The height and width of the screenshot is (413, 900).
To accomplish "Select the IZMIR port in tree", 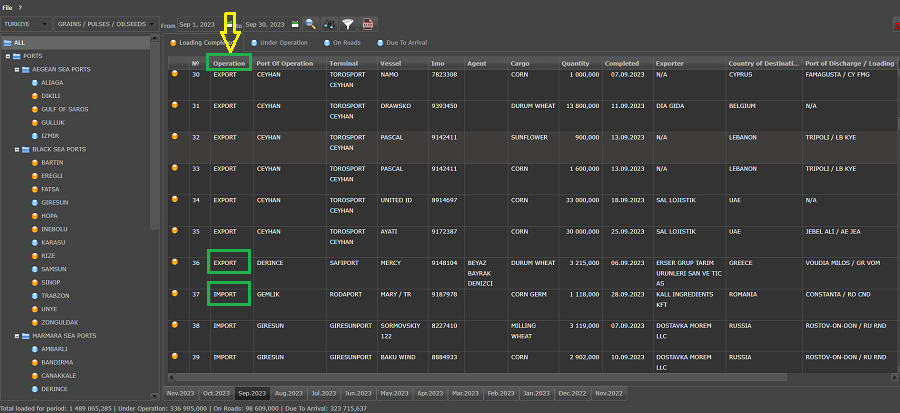I will (50, 136).
